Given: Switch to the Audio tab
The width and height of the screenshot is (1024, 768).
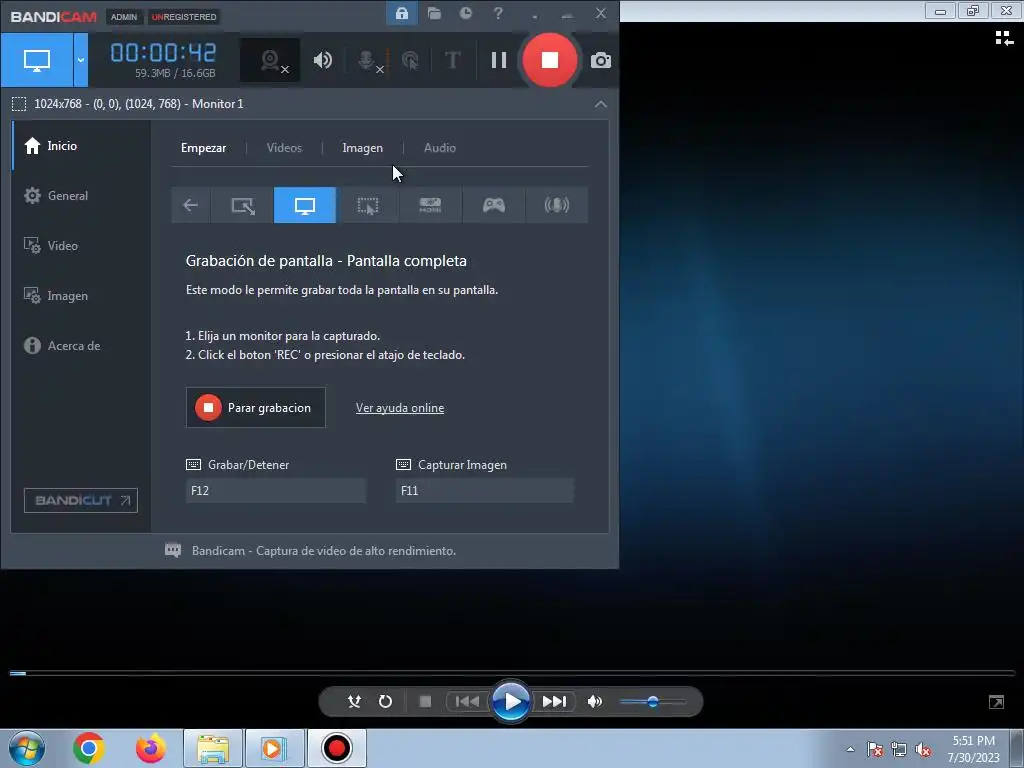Looking at the screenshot, I should [440, 148].
